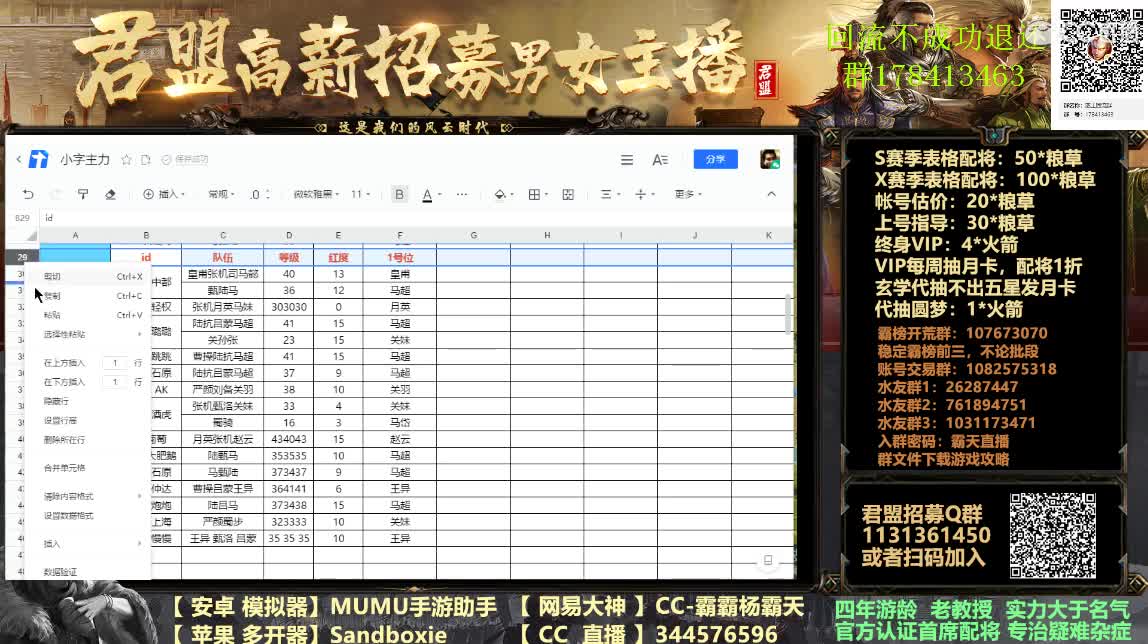Image resolution: width=1148 pixels, height=644 pixels.
Task: Click the formula bar showing id
Action: [417, 217]
